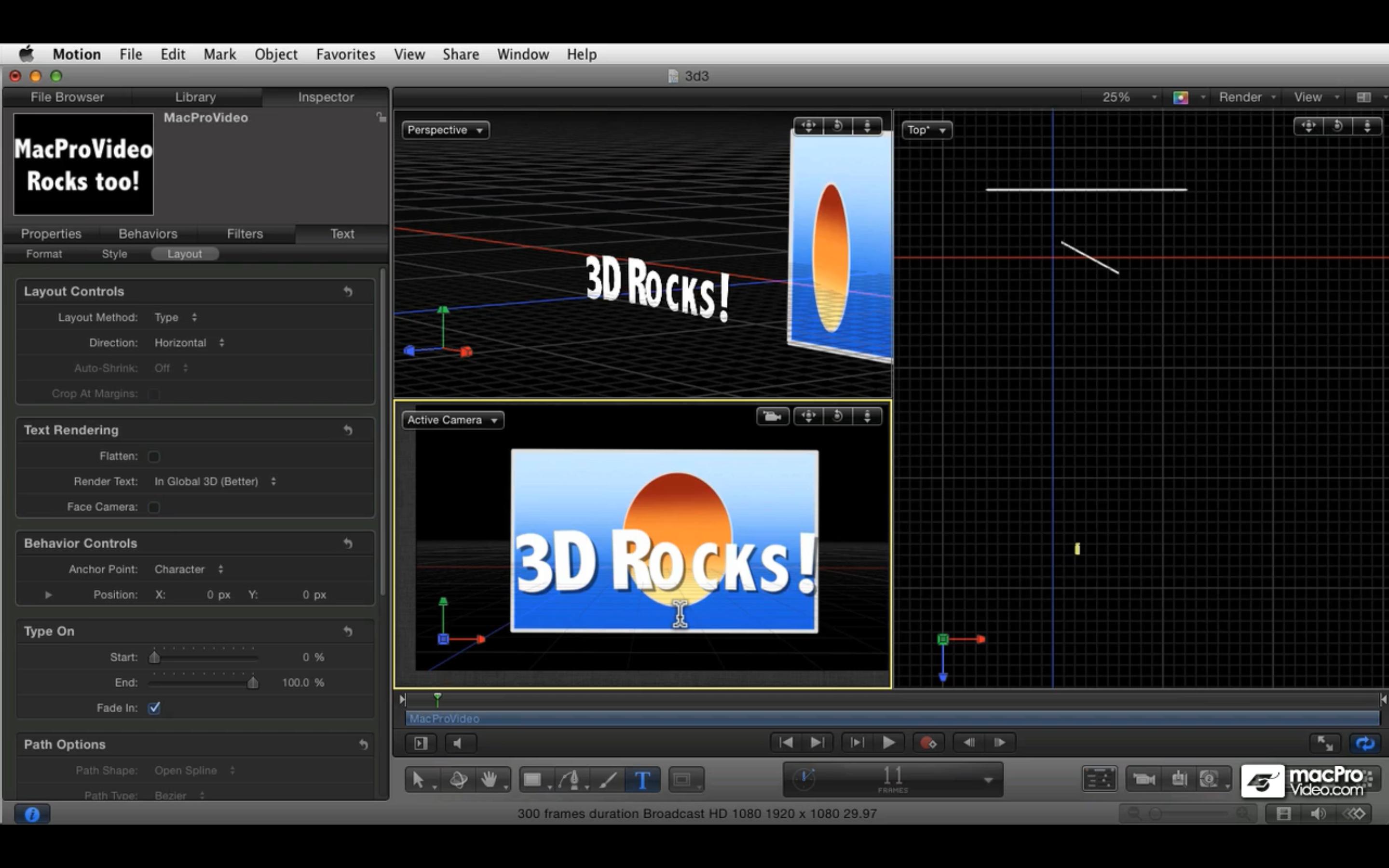Image resolution: width=1389 pixels, height=868 pixels.
Task: Click Orbit control in Perspective viewport
Action: [837, 126]
